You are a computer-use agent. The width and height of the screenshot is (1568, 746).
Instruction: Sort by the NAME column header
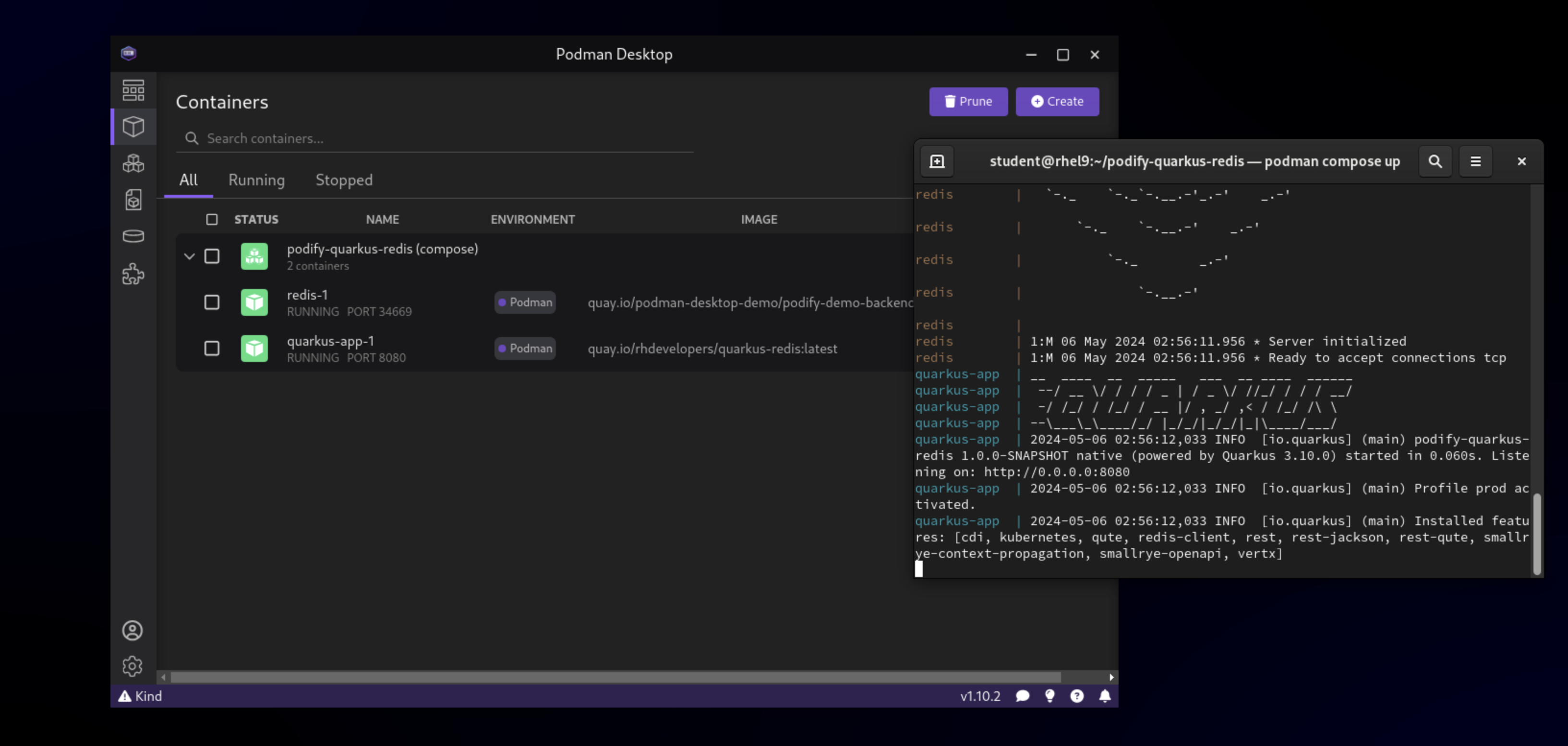click(x=382, y=219)
